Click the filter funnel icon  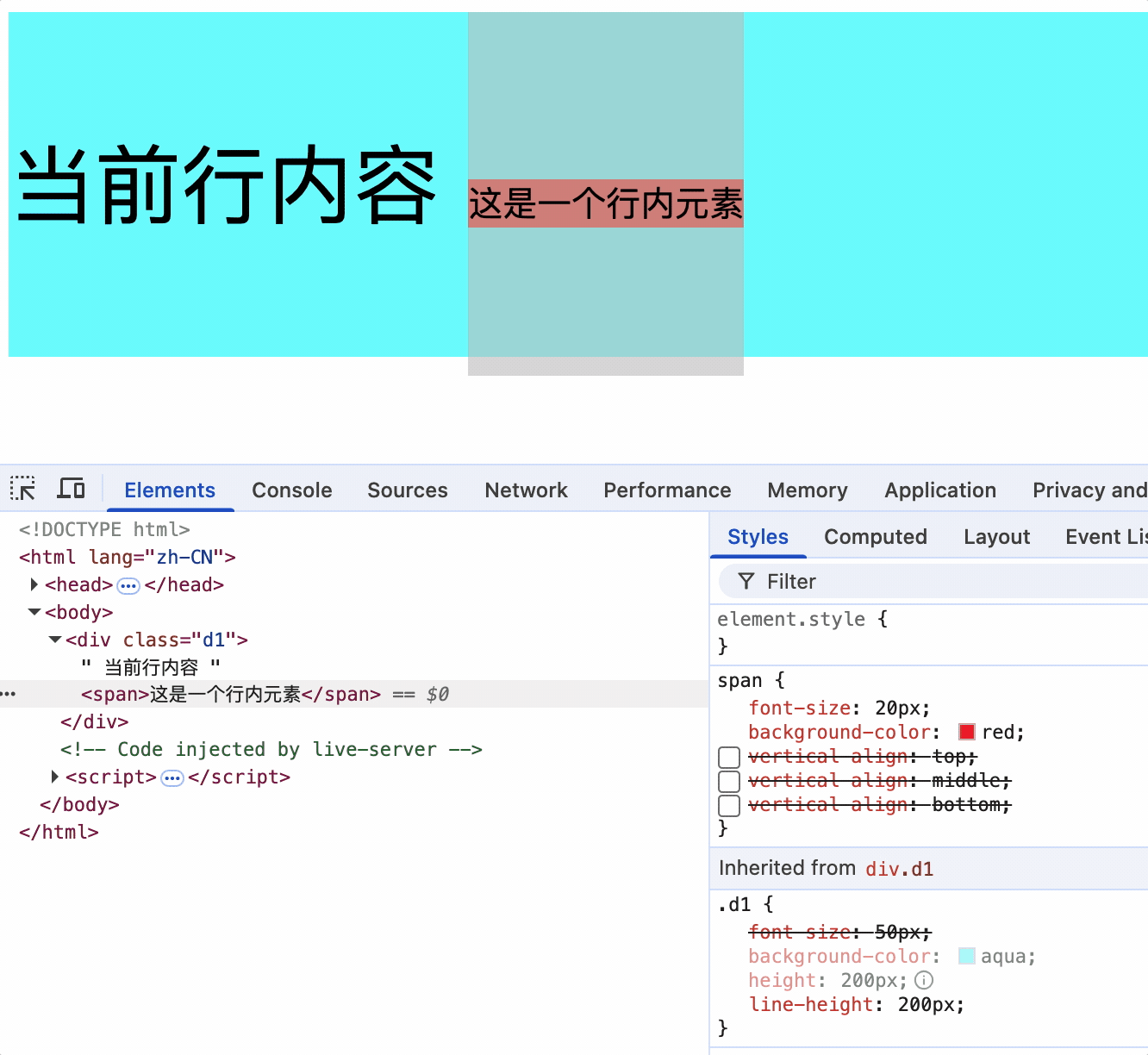click(x=746, y=582)
